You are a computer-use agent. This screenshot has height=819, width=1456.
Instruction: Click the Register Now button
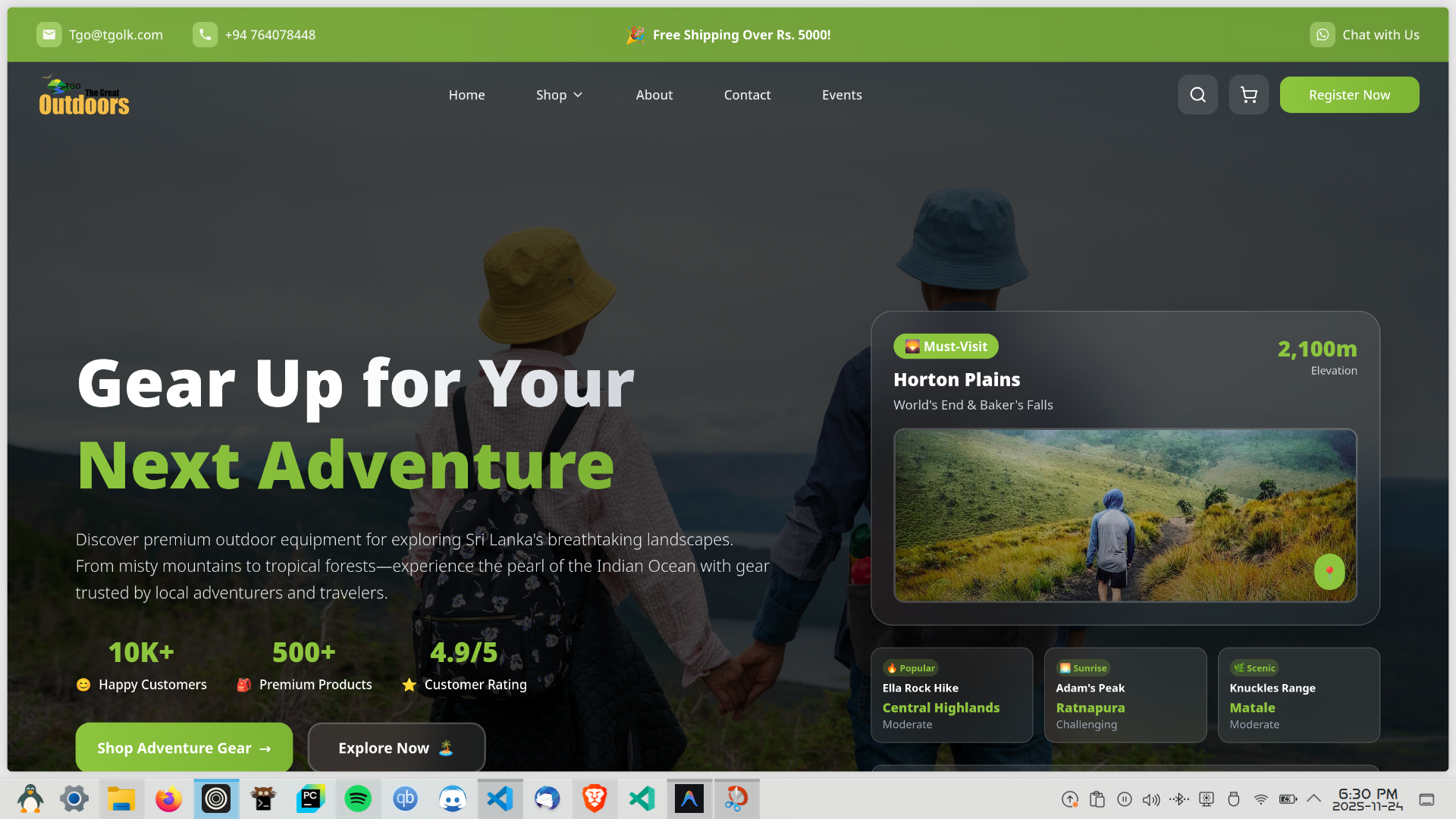point(1349,94)
